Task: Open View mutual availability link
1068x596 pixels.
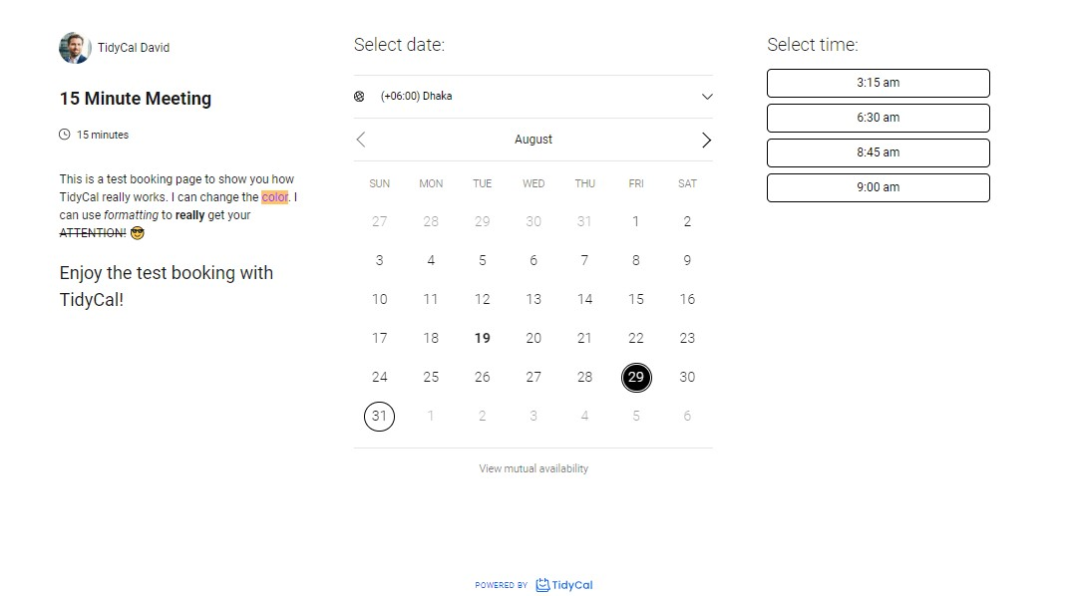Action: (533, 469)
